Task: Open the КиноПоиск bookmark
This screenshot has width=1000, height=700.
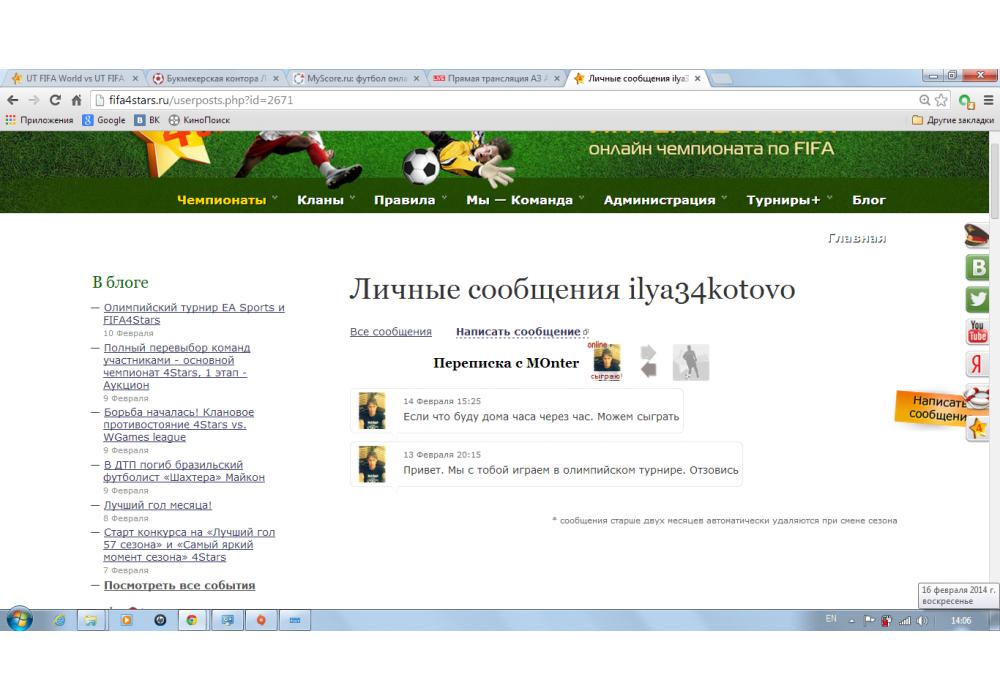Action: [x=199, y=120]
